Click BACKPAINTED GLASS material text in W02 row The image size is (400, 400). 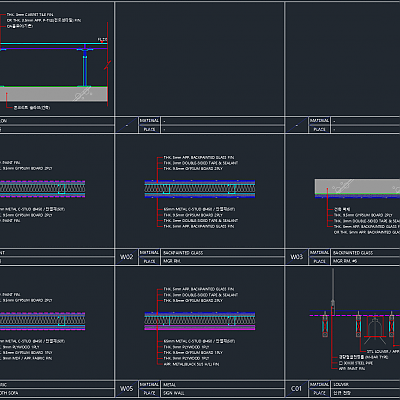[x=183, y=253]
